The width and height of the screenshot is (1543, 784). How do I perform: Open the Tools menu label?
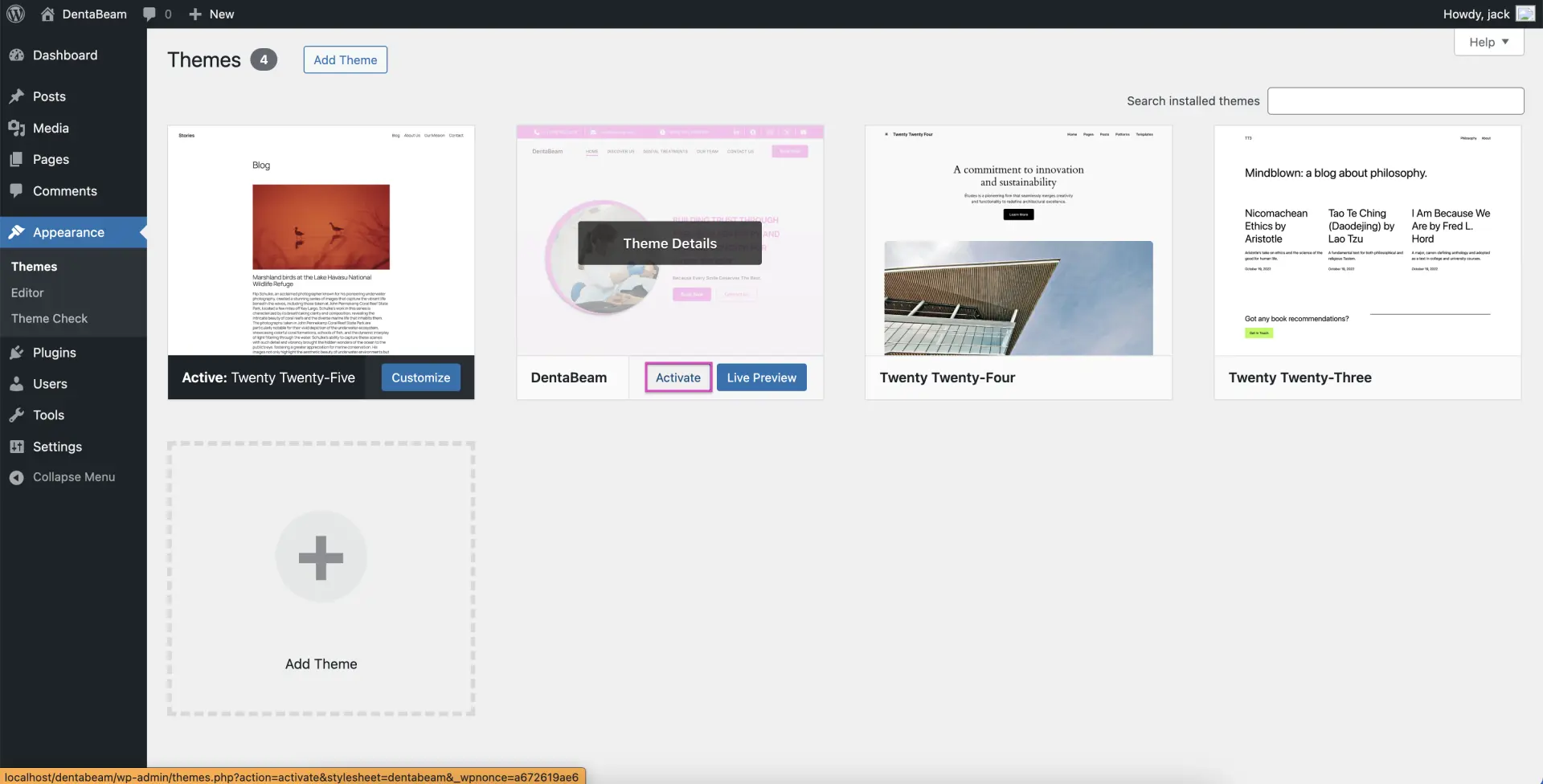click(48, 415)
